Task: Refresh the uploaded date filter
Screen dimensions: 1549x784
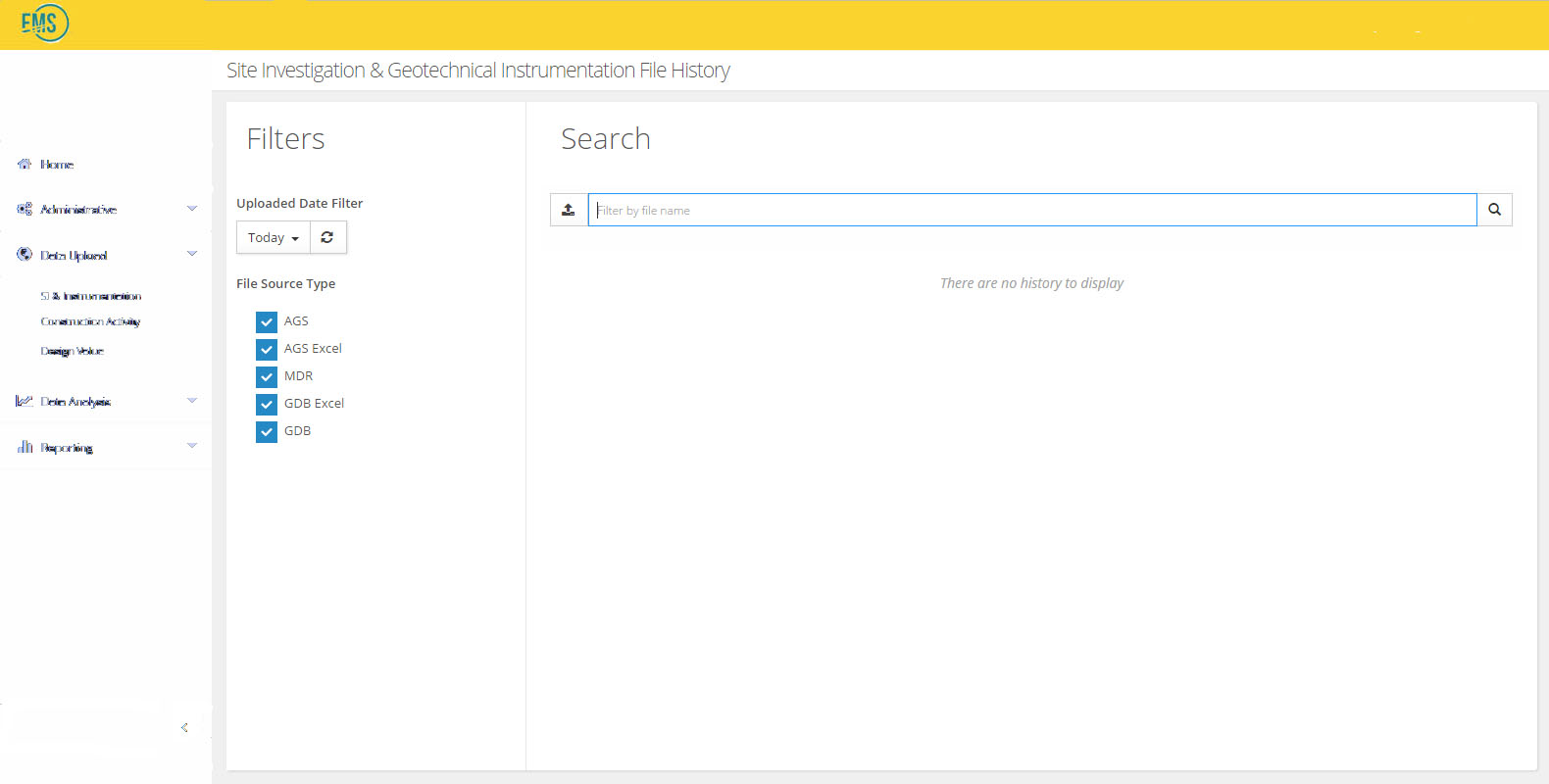Action: (327, 237)
